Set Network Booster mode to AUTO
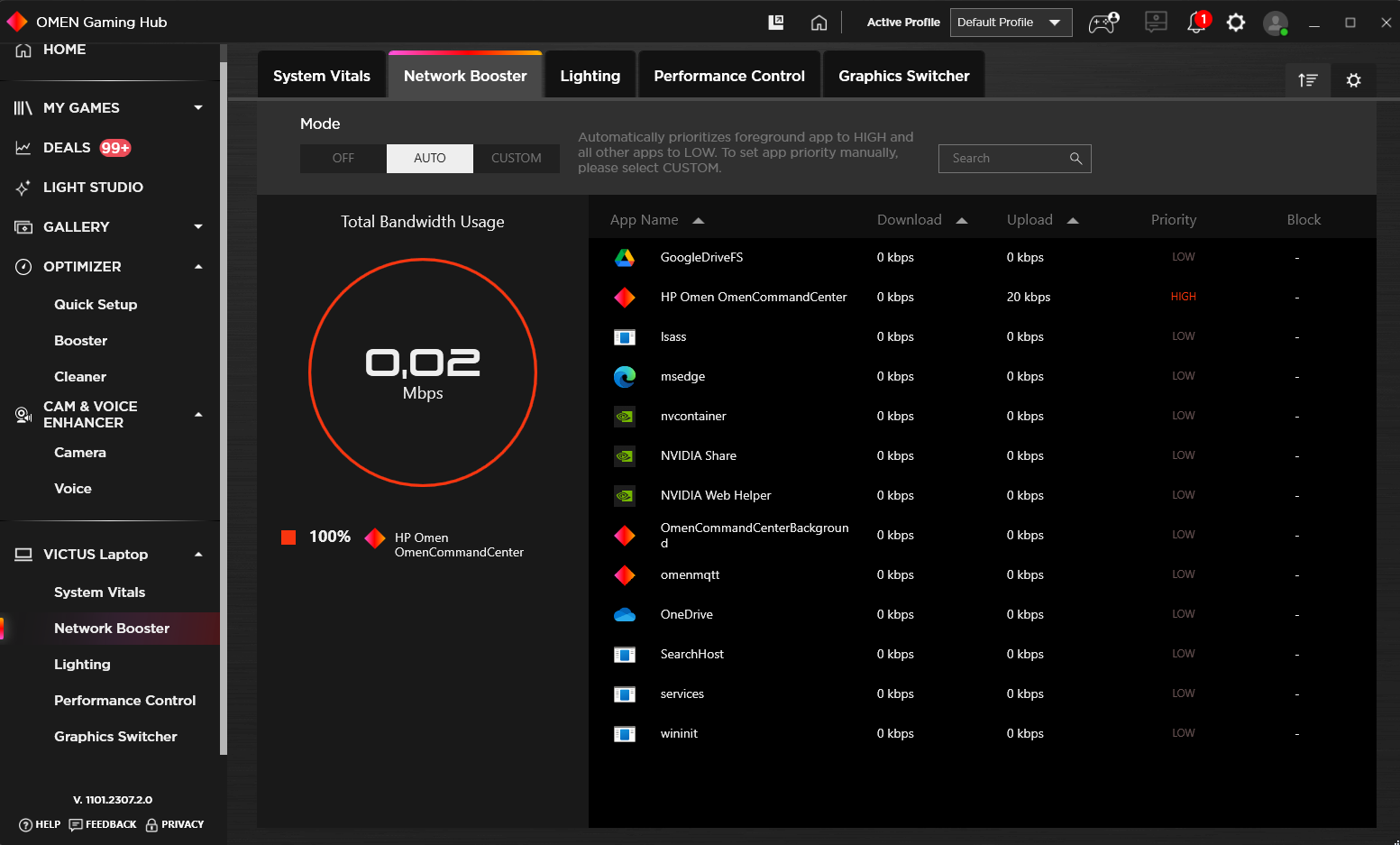 [x=430, y=159]
